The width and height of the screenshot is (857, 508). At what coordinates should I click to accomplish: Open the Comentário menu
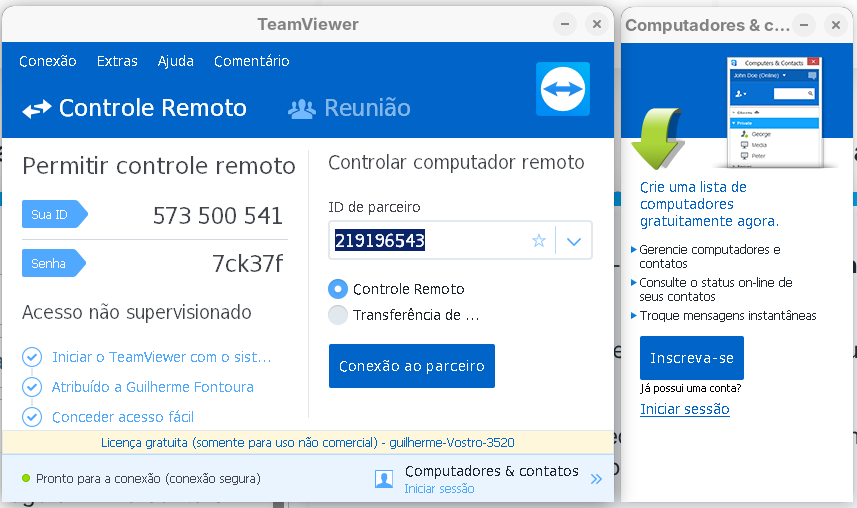point(251,61)
